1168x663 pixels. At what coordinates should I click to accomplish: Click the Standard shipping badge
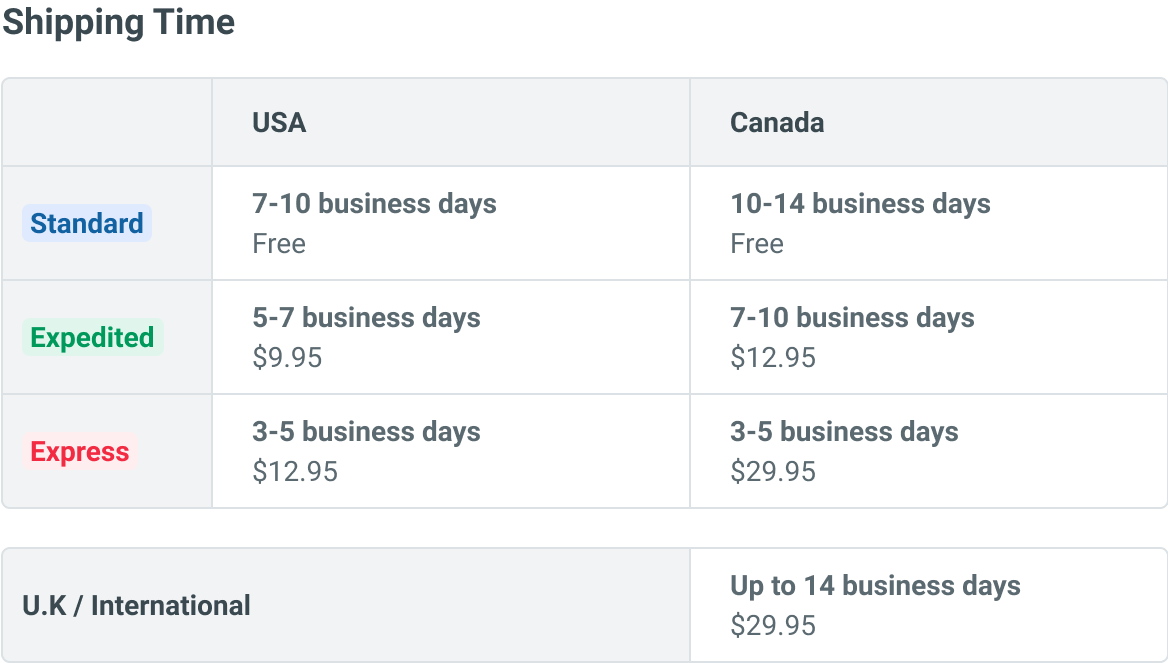click(x=87, y=223)
